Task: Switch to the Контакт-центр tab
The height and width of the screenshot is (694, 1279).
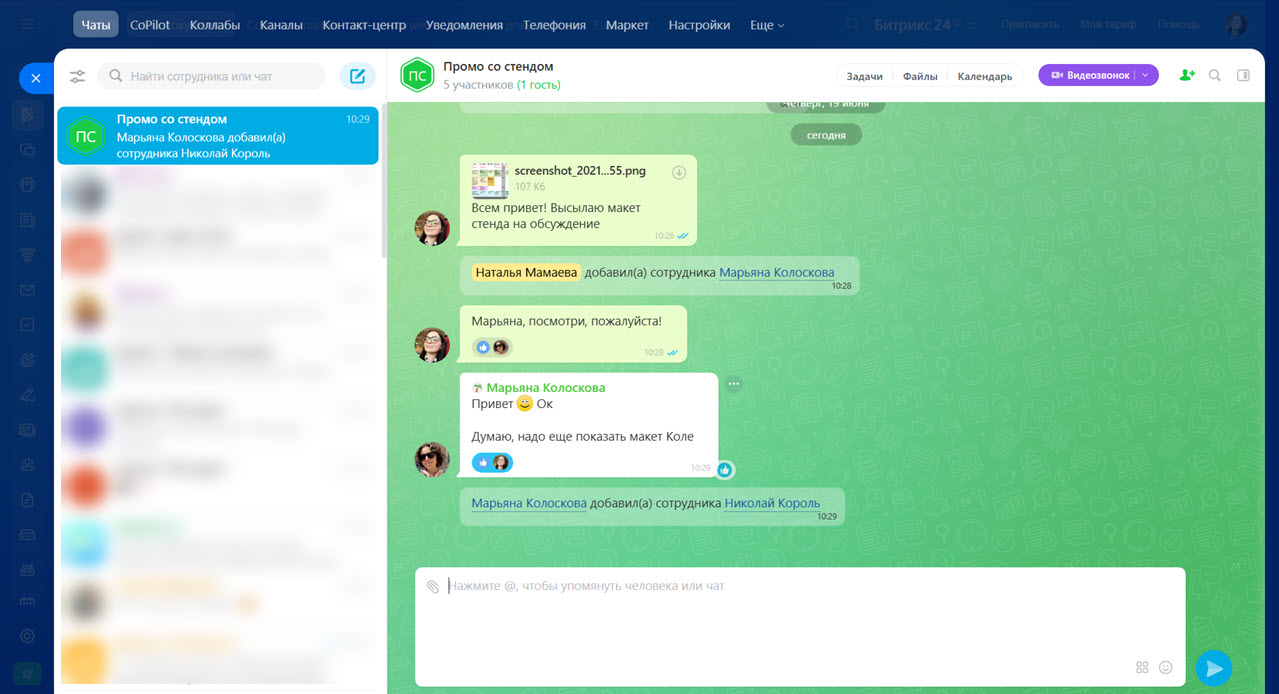Action: pyautogui.click(x=364, y=25)
